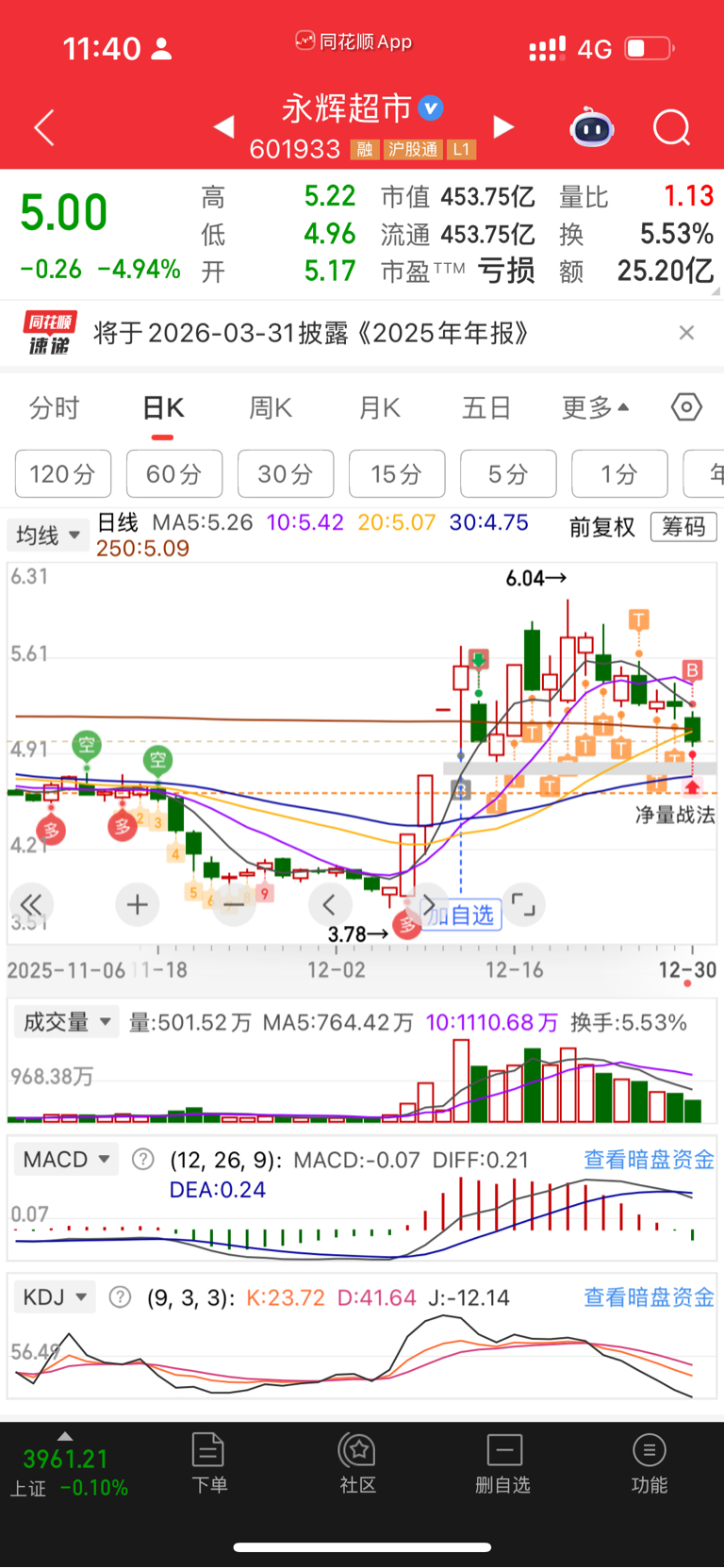Open the search magnifier icon

[x=672, y=127]
